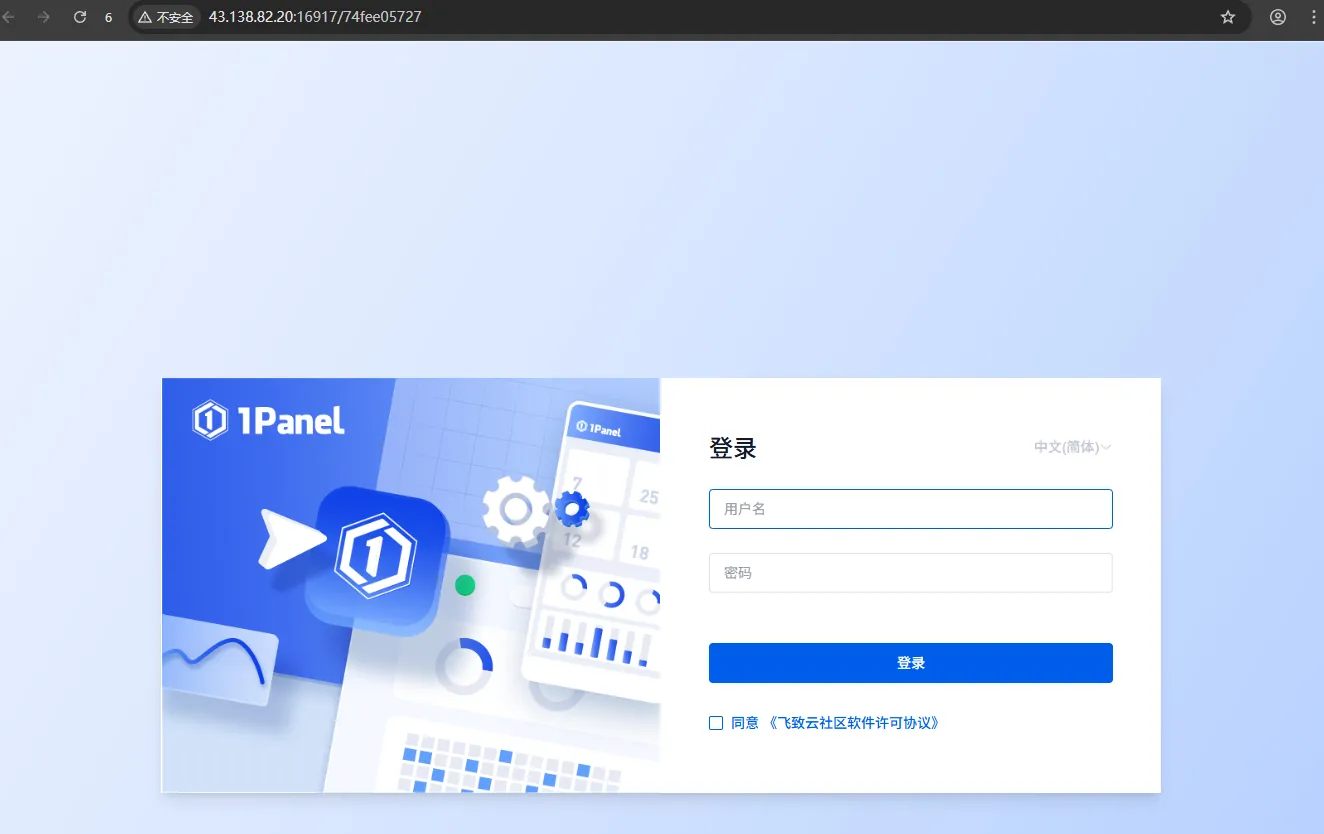Click the large white gear illustration
This screenshot has width=1324, height=834.
tap(514, 510)
